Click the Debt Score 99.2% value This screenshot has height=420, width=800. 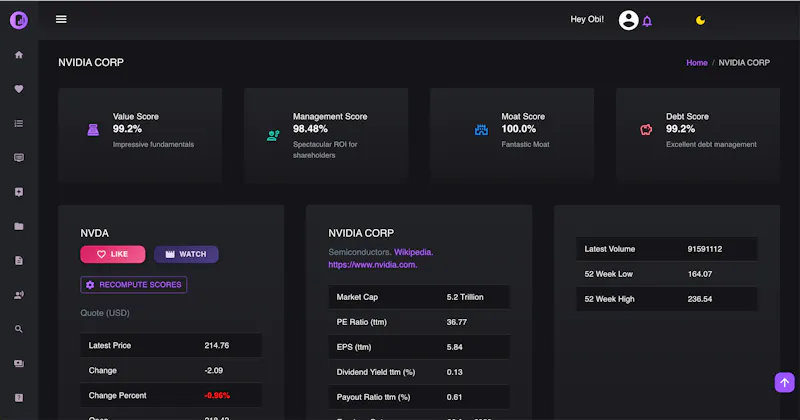click(x=681, y=129)
